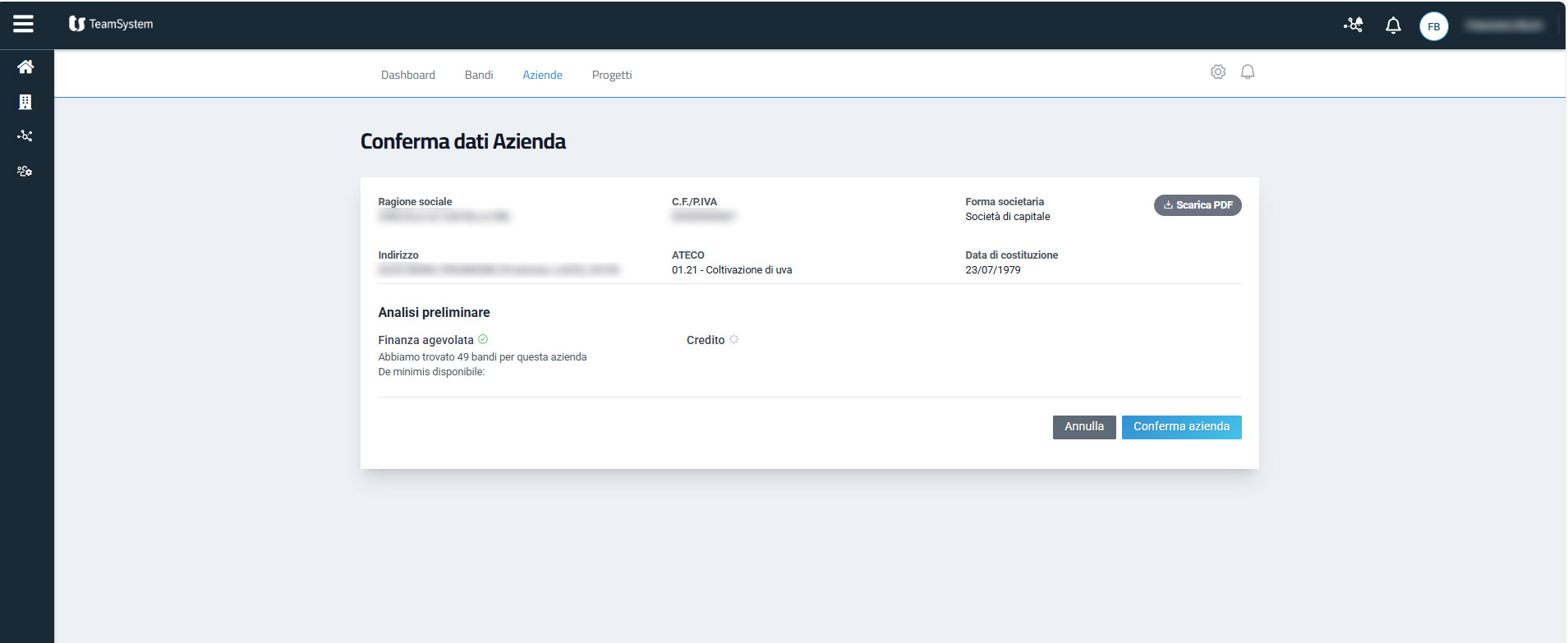Switch to the Dashboard tab

coord(408,75)
